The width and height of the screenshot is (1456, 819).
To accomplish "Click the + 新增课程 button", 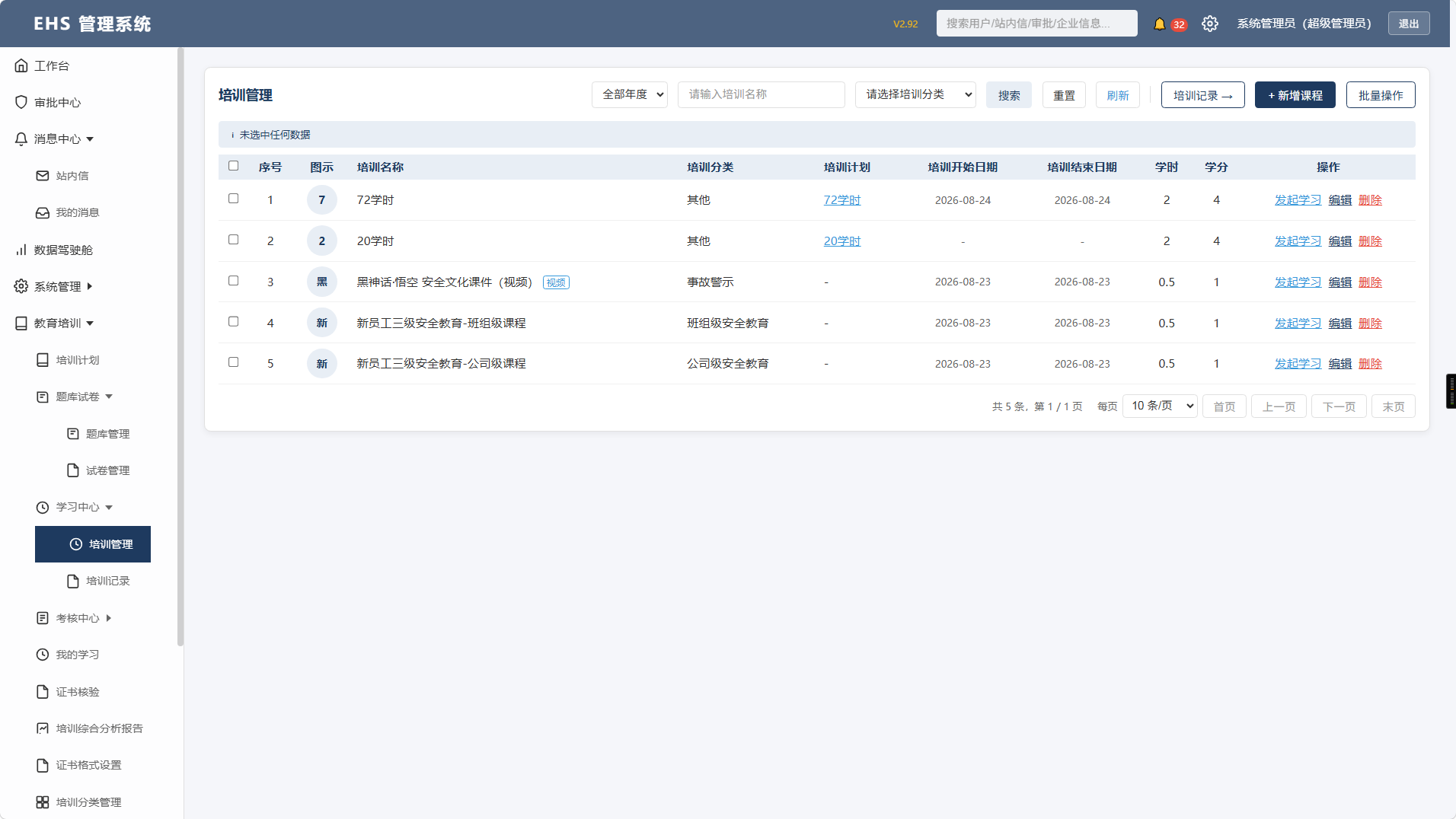I will point(1295,95).
